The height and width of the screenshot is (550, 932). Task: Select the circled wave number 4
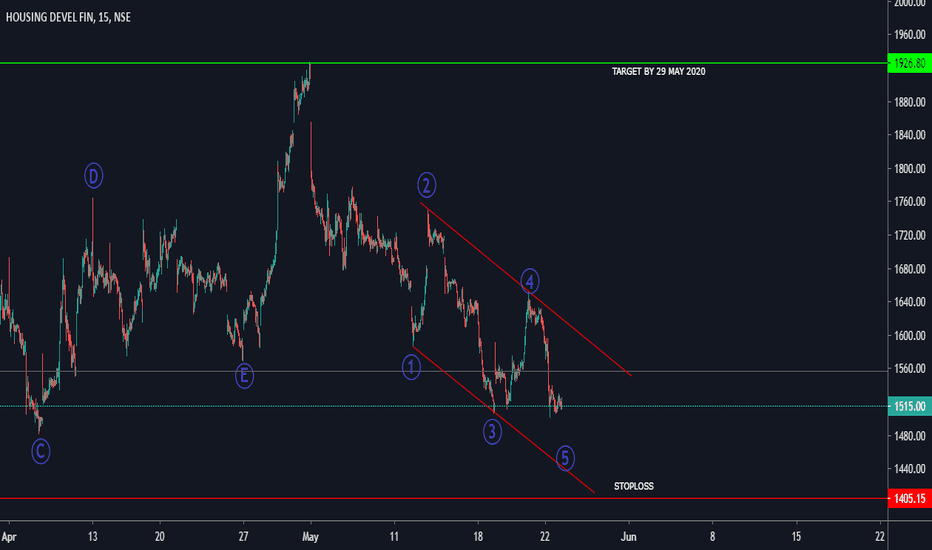[x=530, y=281]
